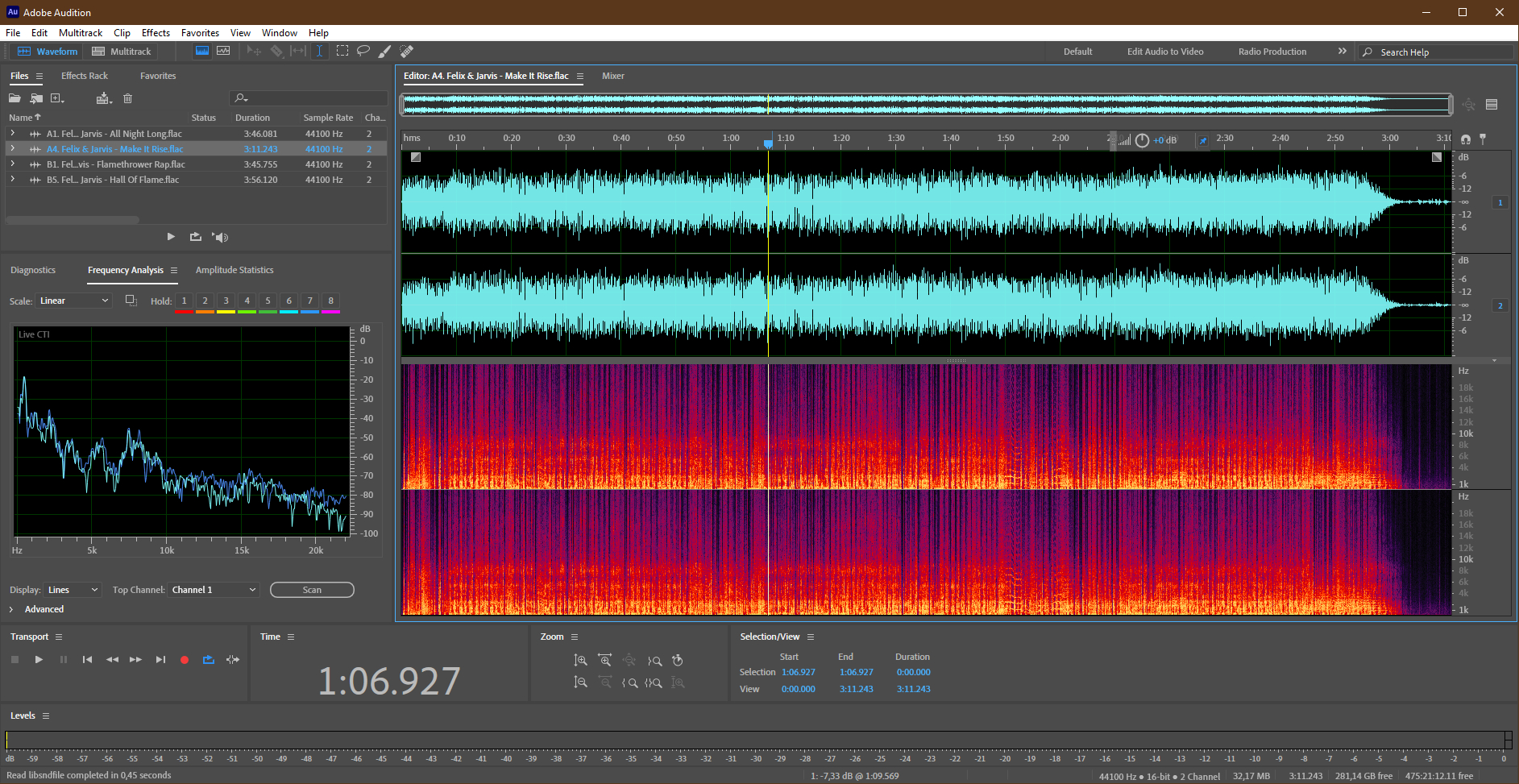
Task: Switch to the Diagnostics tab
Action: [33, 270]
